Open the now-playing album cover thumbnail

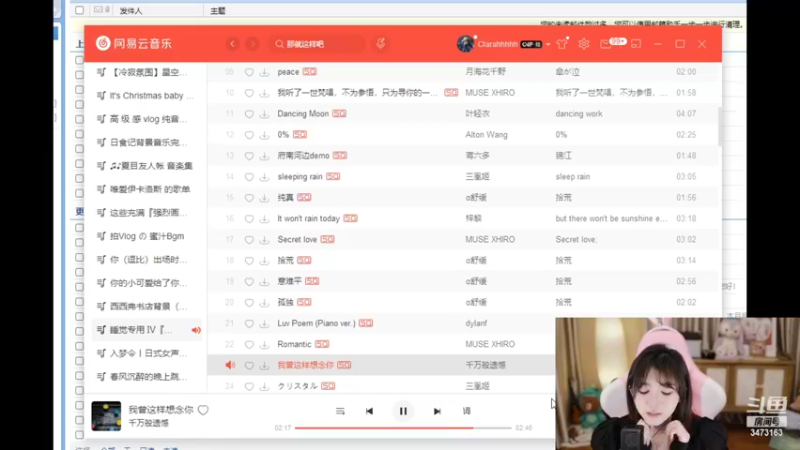pos(106,416)
